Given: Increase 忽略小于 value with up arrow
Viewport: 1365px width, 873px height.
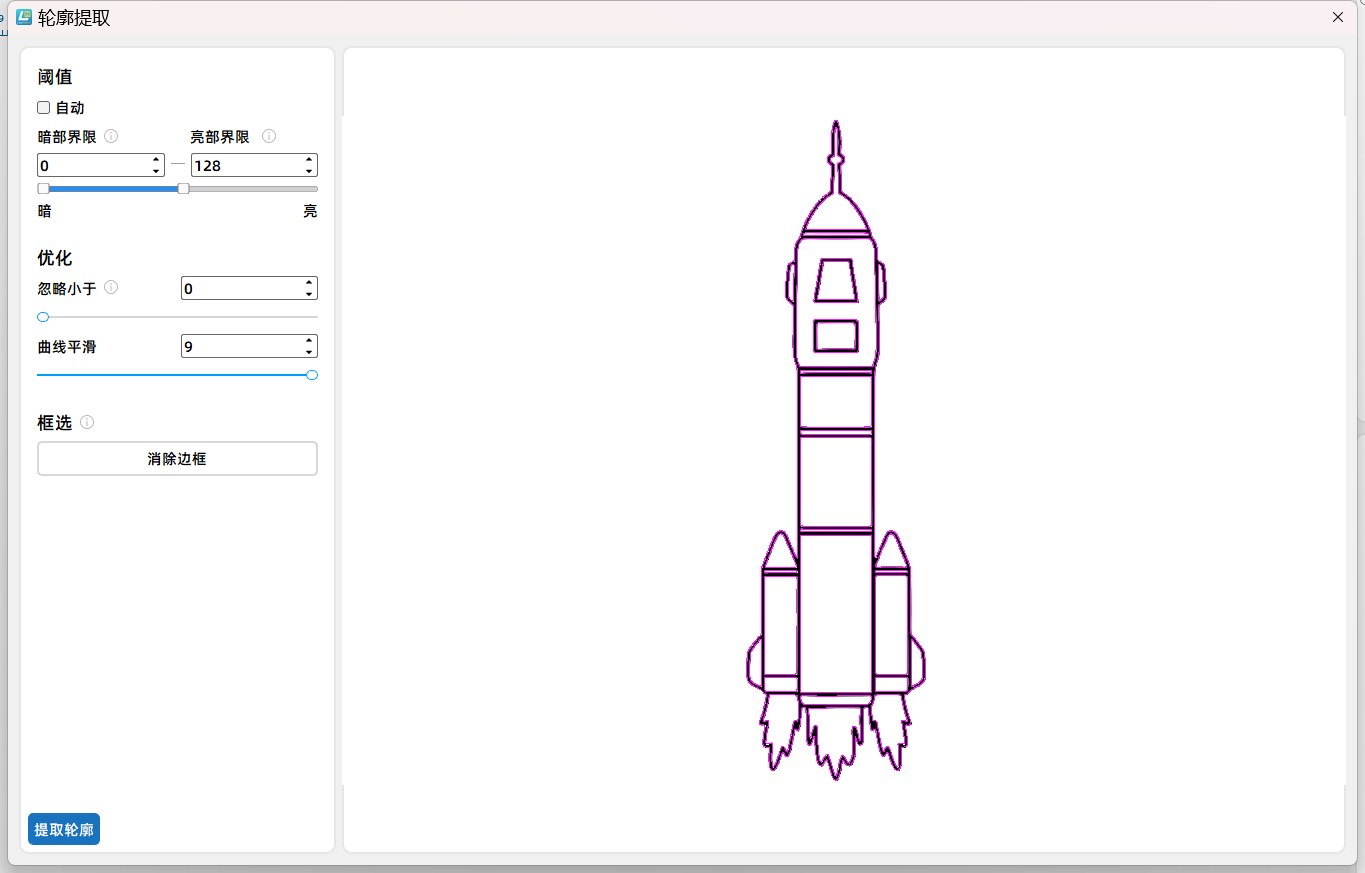Looking at the screenshot, I should click(309, 282).
